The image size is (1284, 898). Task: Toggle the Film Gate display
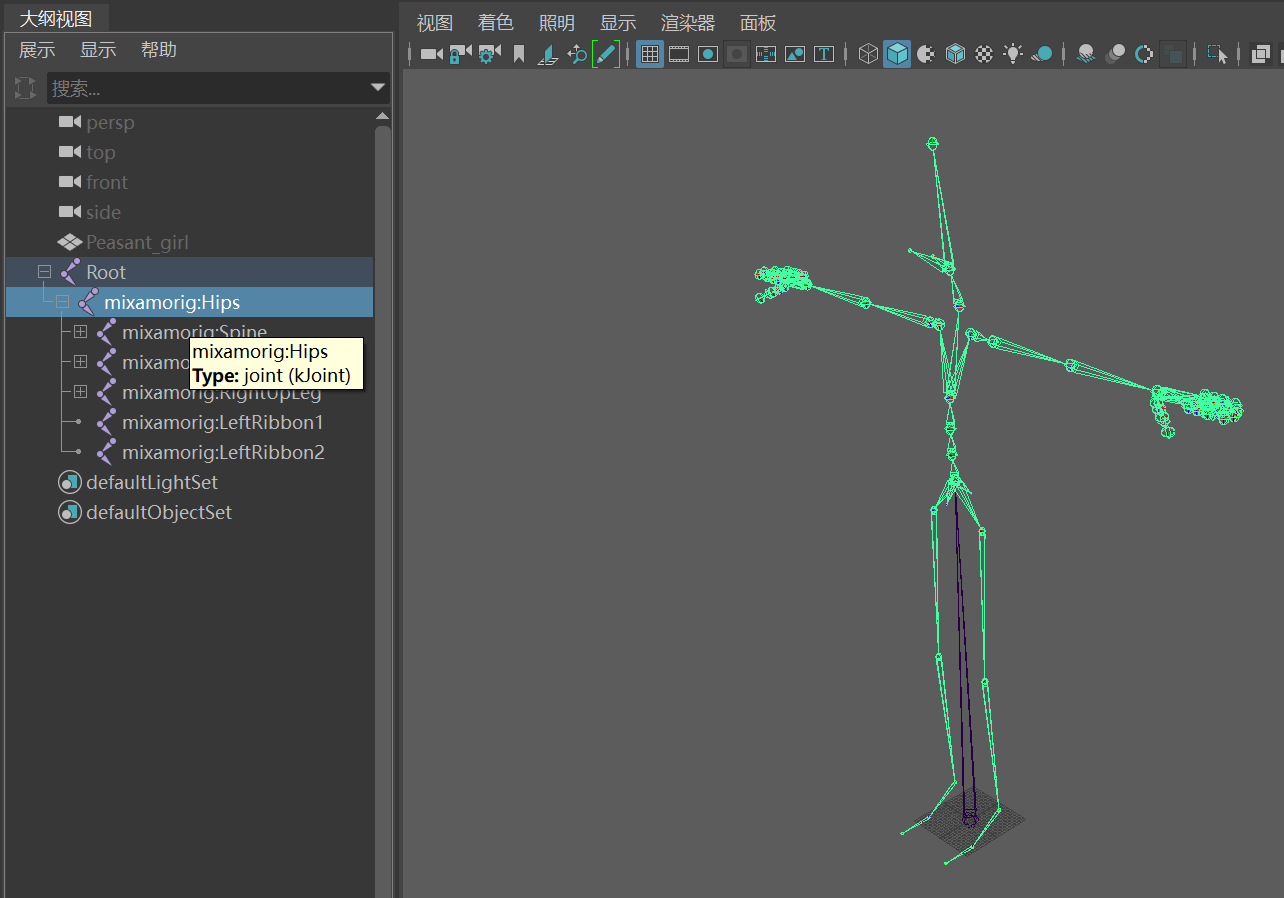pyautogui.click(x=679, y=54)
